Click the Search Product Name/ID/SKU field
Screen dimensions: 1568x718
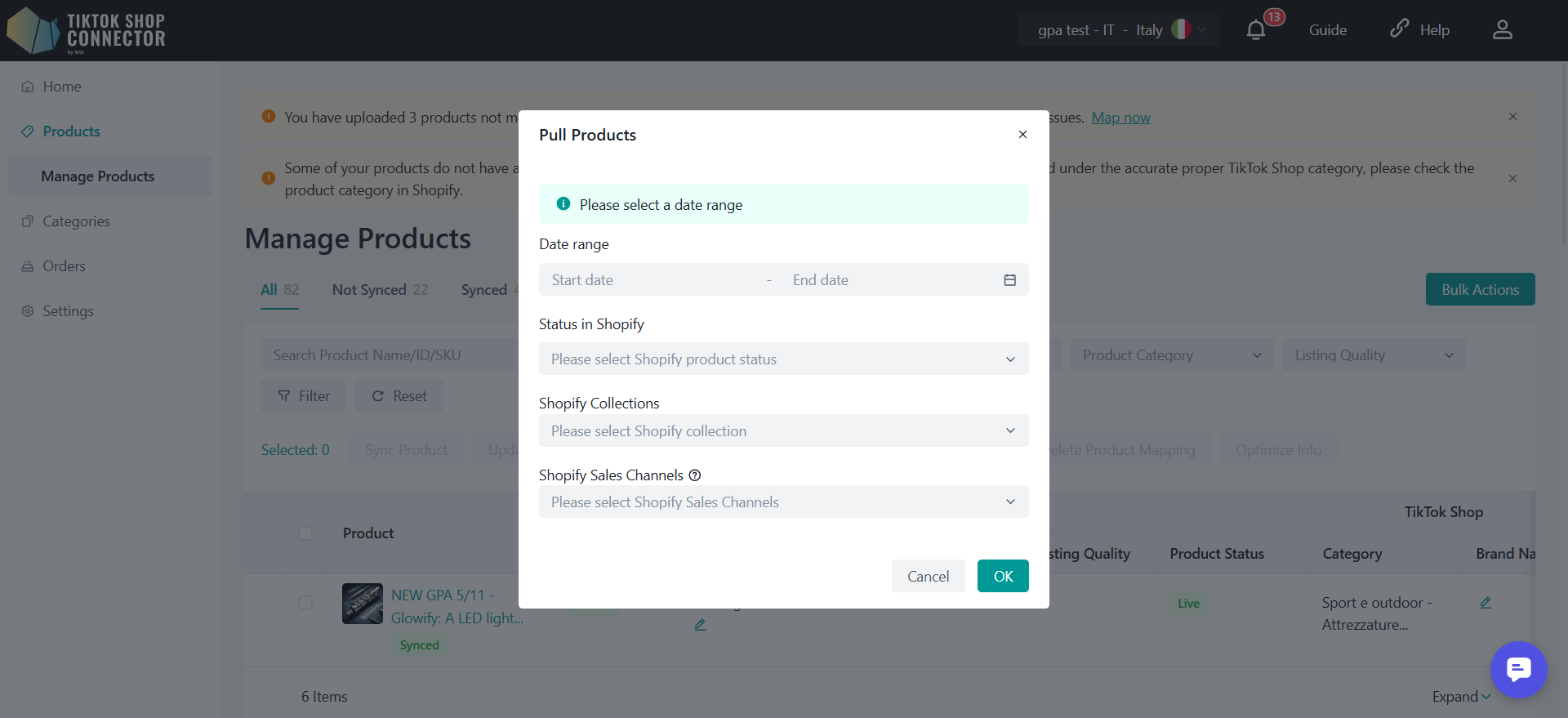[390, 355]
